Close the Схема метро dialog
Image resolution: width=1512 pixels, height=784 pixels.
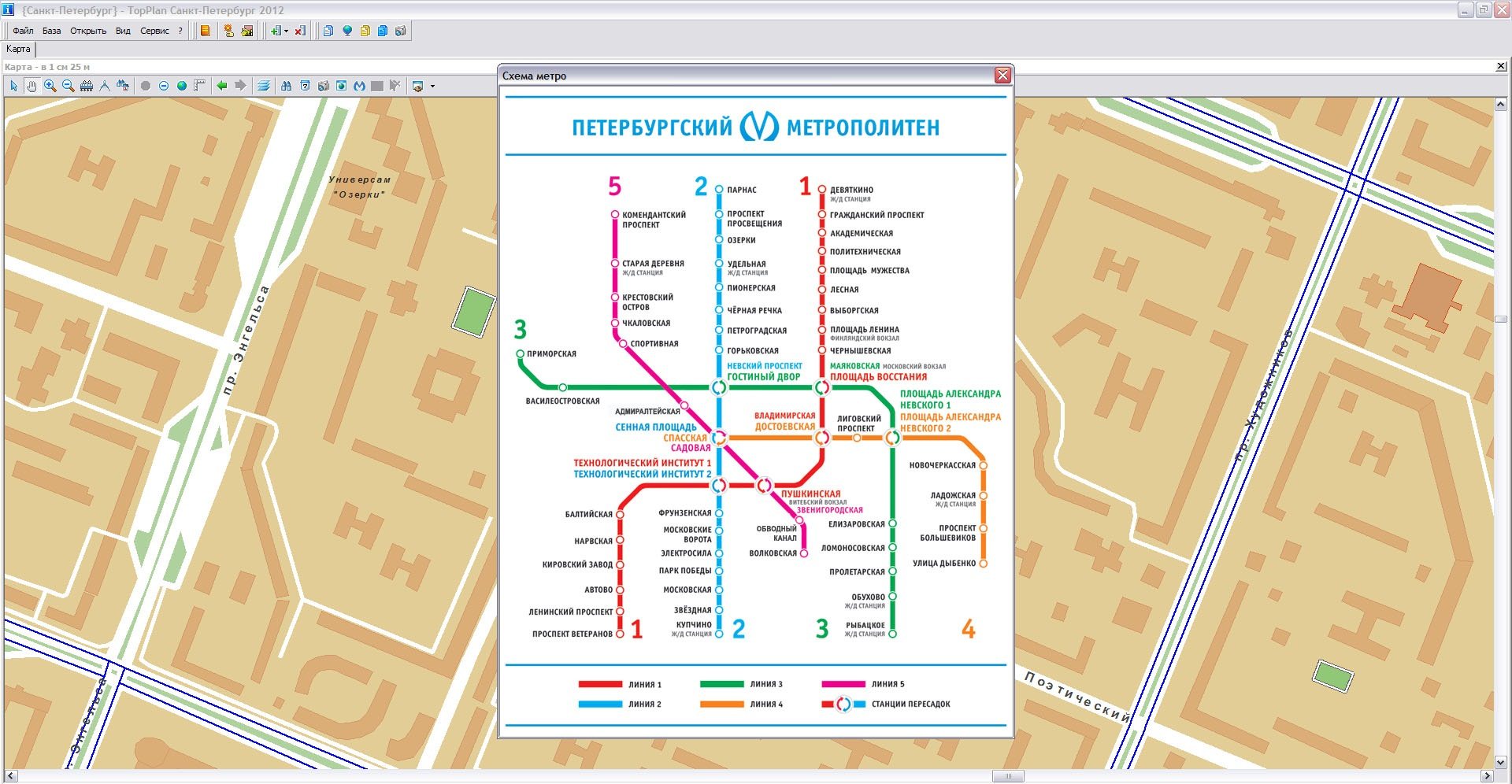(1002, 76)
